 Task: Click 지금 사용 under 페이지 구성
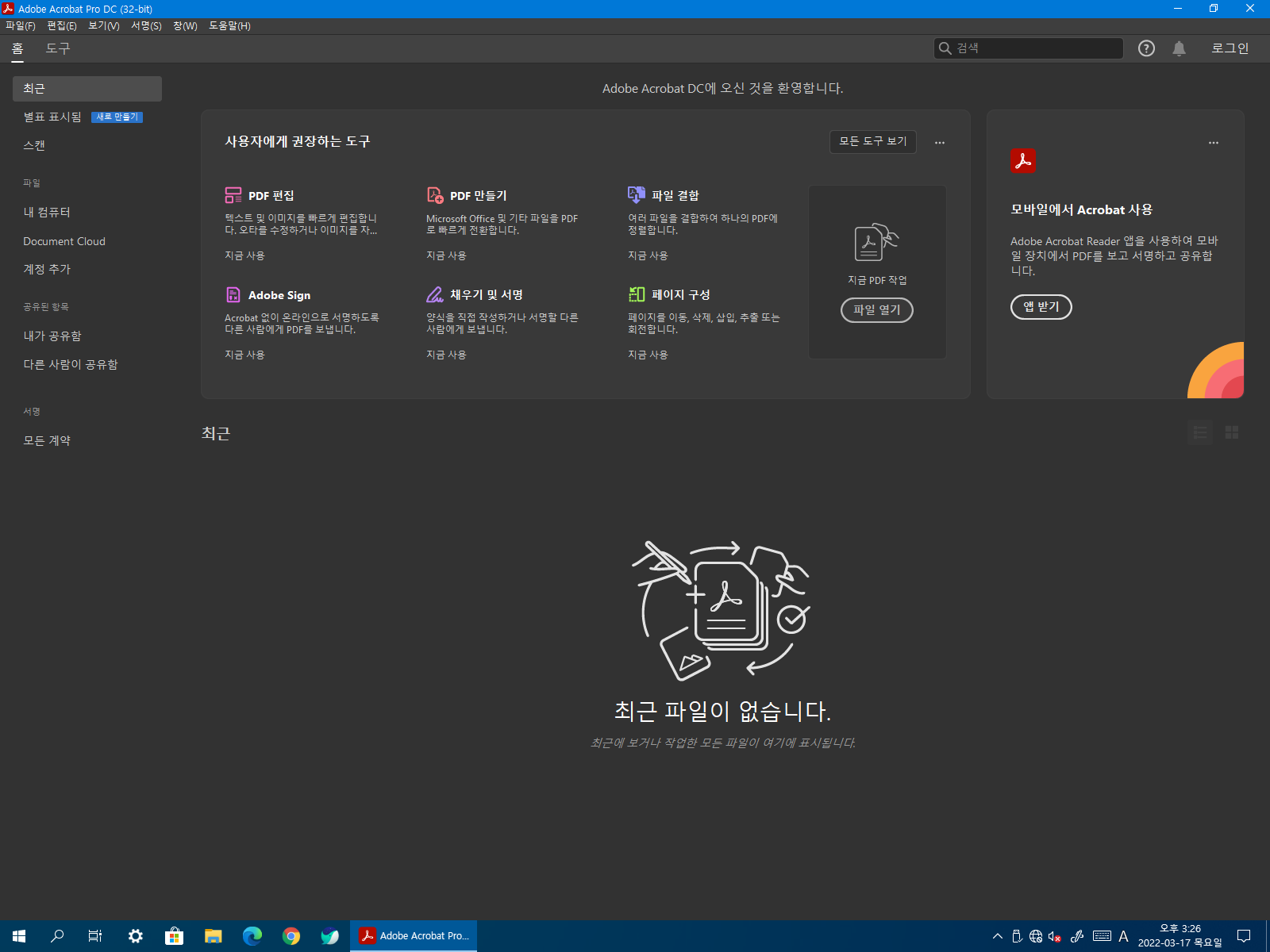(648, 355)
